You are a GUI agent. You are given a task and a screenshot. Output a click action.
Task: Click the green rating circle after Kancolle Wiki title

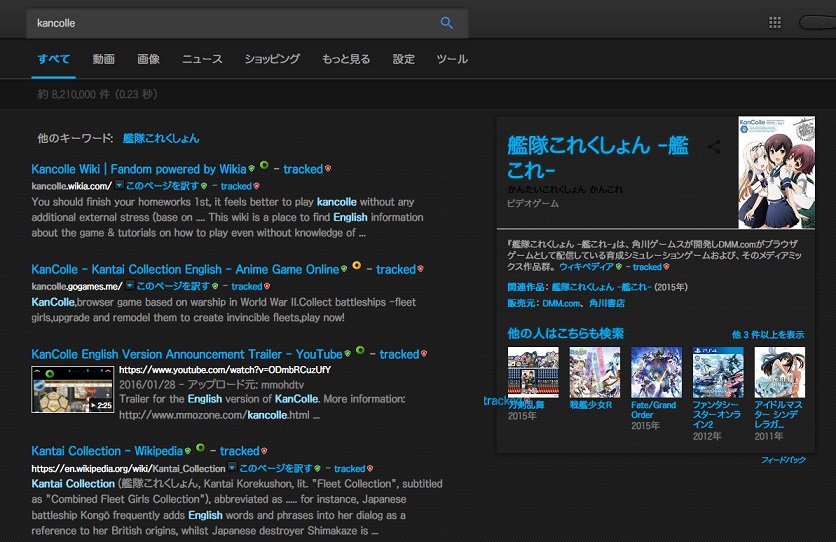pyautogui.click(x=264, y=165)
